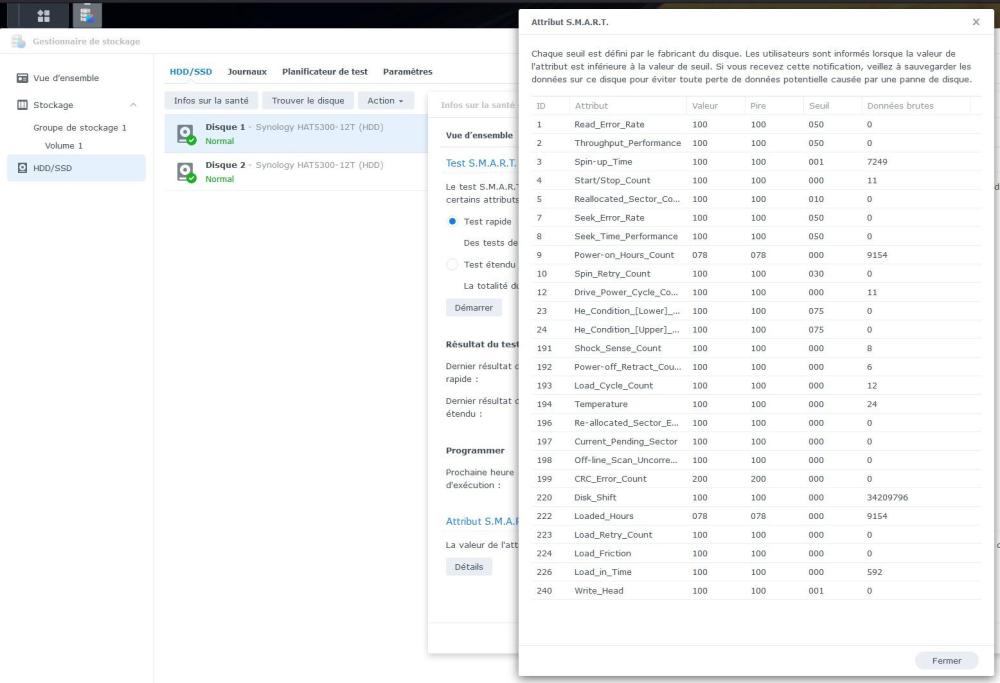Viewport: 1000px width, 683px height.
Task: Select the Disque 1 drive icon
Action: click(185, 134)
